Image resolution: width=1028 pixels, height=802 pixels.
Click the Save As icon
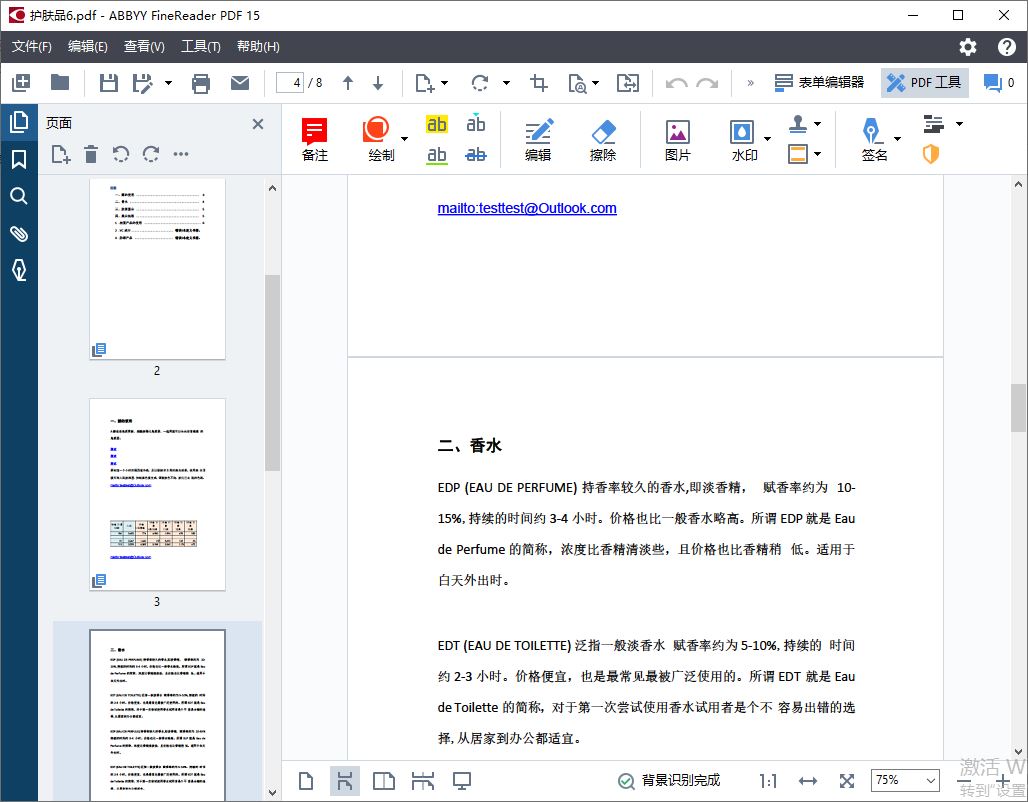click(x=142, y=83)
